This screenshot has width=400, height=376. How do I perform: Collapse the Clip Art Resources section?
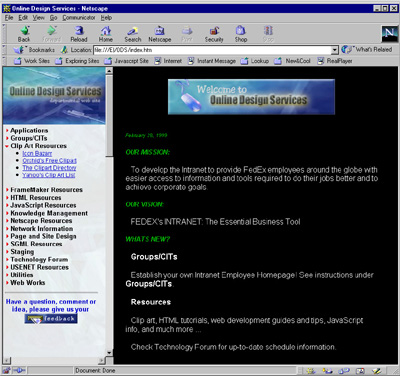[x=36, y=146]
